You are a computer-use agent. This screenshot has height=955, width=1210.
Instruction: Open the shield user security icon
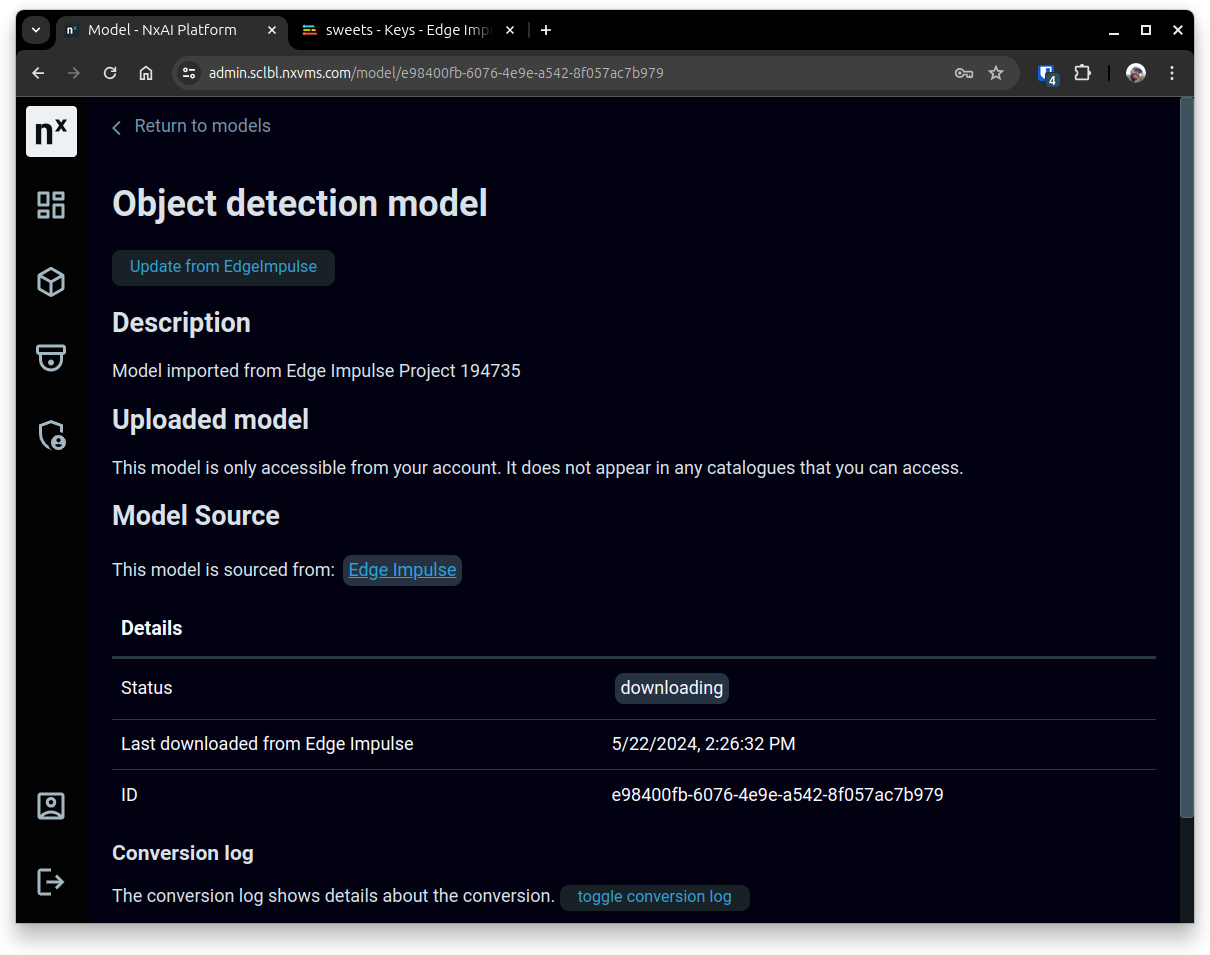(51, 435)
